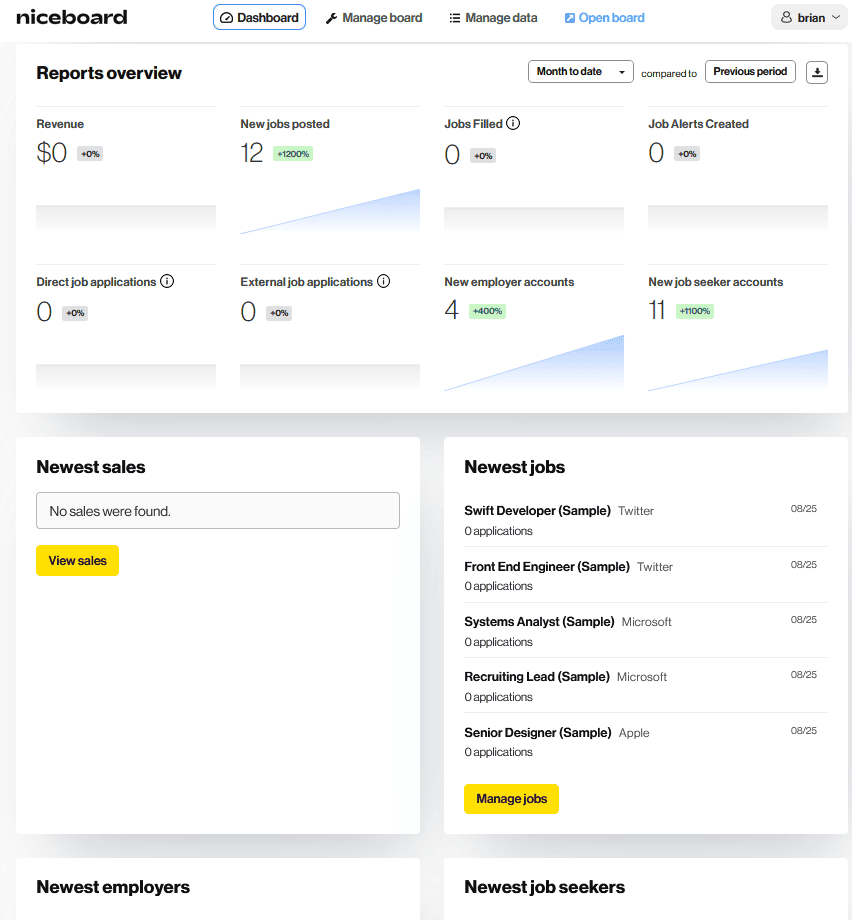Click the info icon next to Jobs Filled
The image size is (852, 920).
(x=513, y=123)
